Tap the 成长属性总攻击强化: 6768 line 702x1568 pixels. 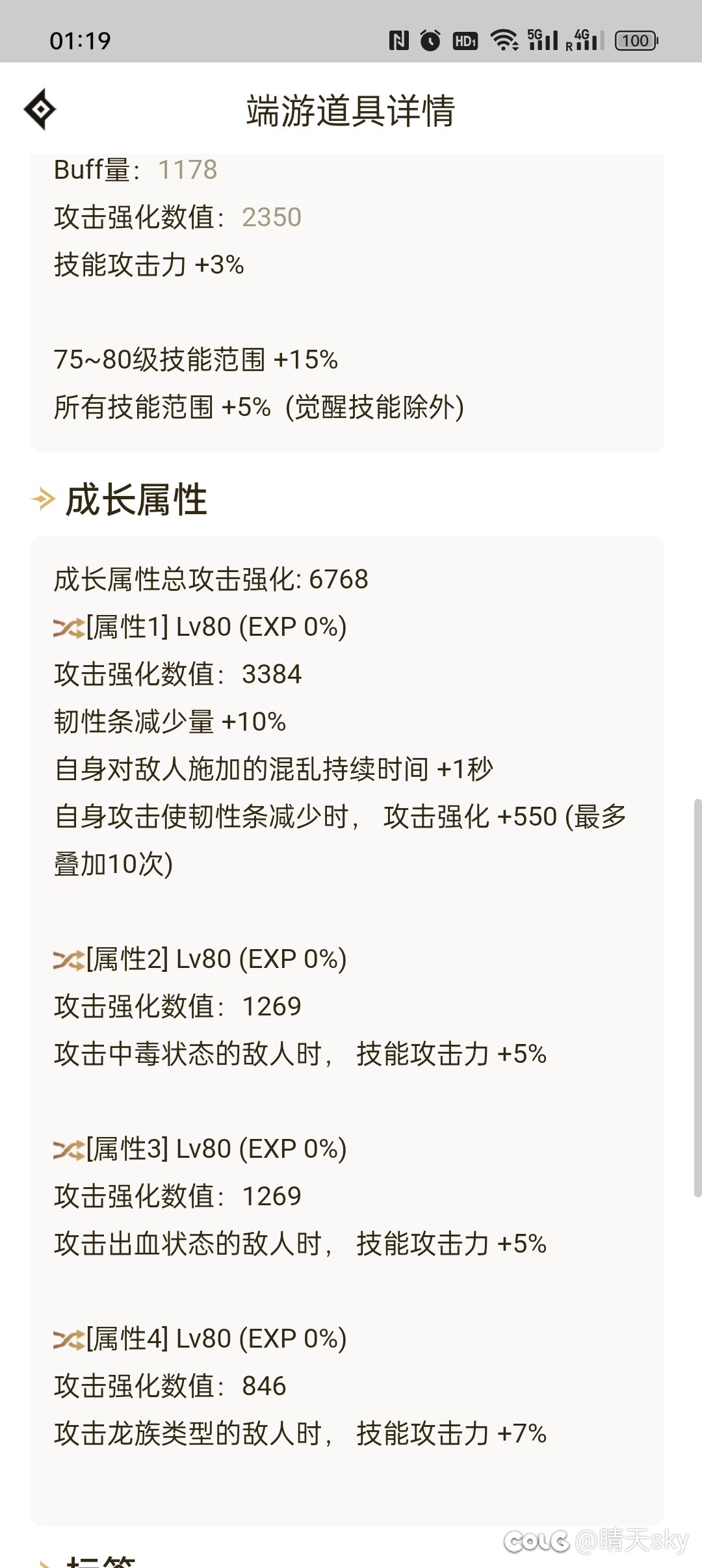pos(211,579)
